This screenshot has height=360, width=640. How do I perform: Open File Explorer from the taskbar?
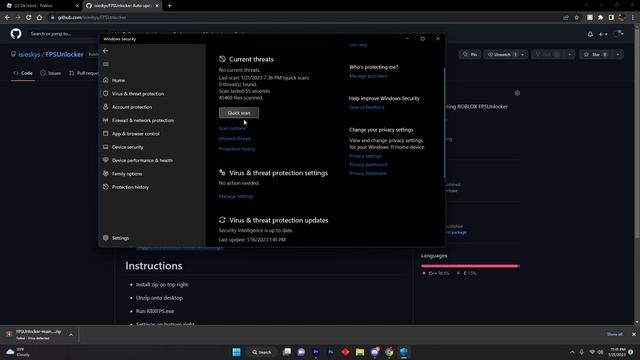(360, 352)
